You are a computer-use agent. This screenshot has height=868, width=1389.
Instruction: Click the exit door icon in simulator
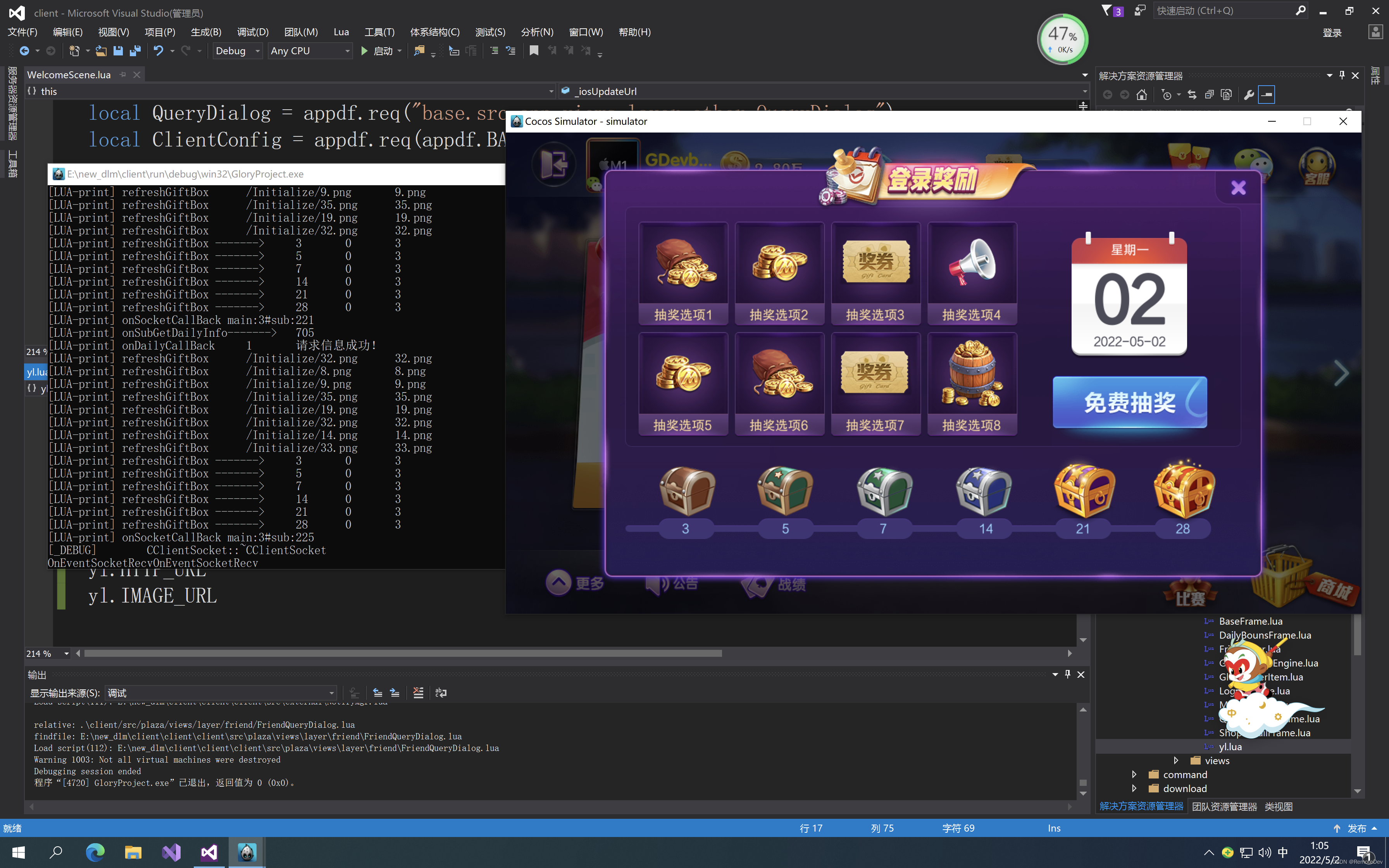coord(553,165)
